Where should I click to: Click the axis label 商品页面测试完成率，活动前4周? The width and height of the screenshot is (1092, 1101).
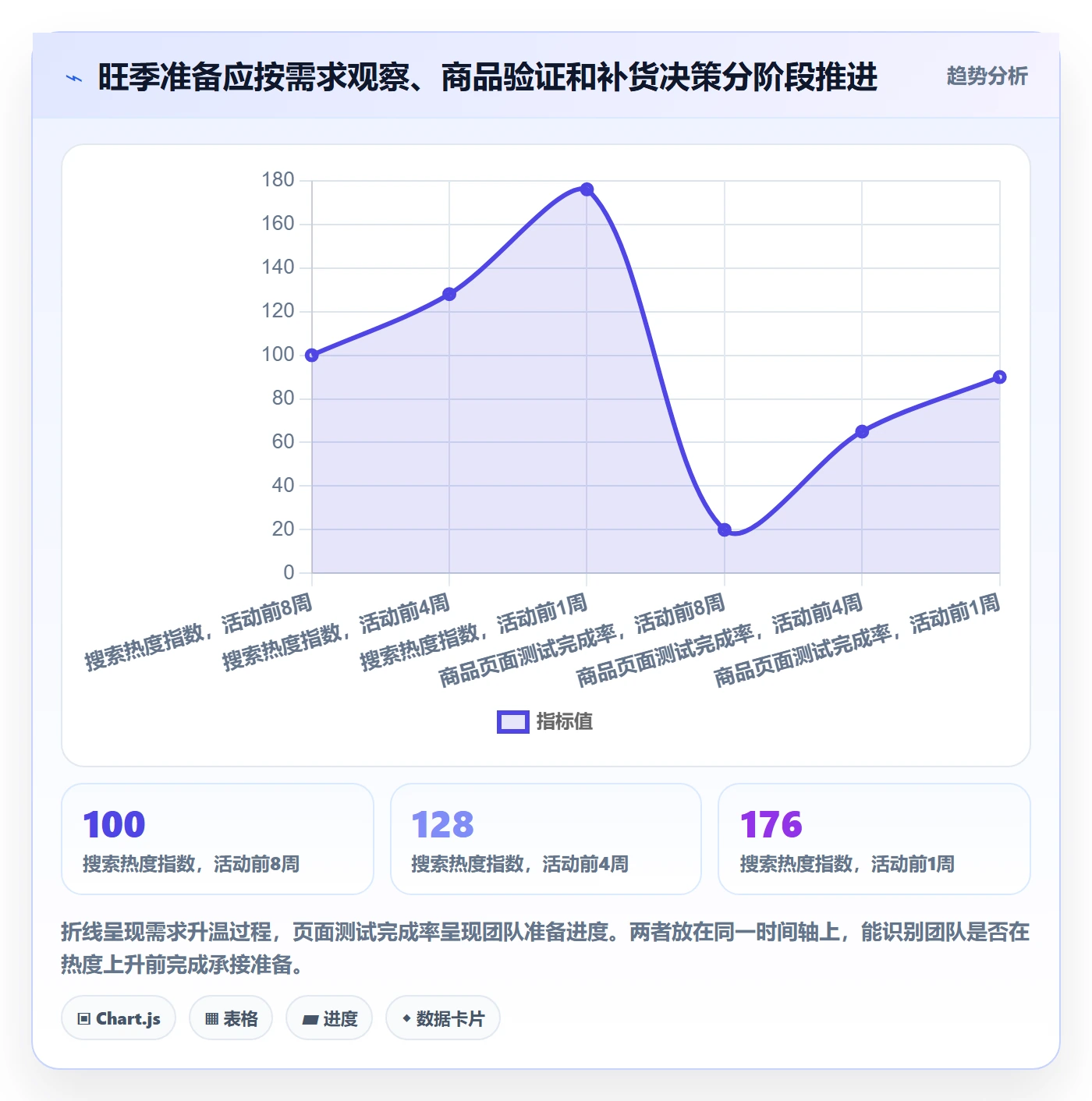(719, 640)
